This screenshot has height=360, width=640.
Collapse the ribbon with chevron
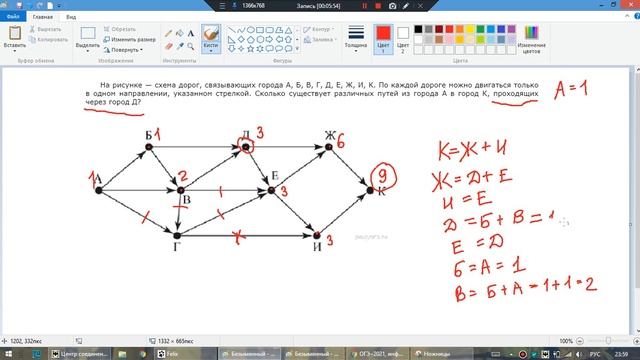[x=627, y=16]
